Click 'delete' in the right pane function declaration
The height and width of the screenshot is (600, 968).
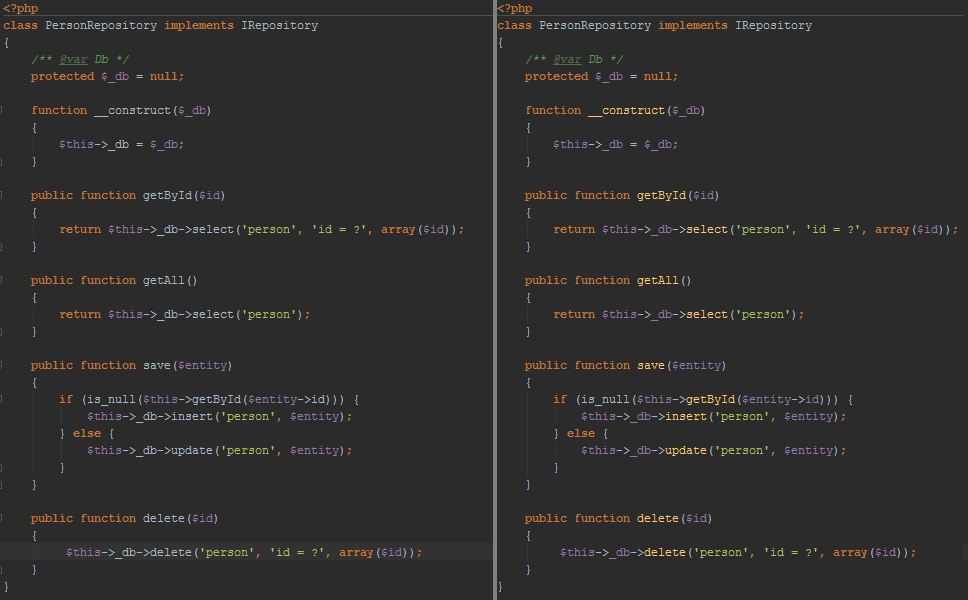click(657, 519)
